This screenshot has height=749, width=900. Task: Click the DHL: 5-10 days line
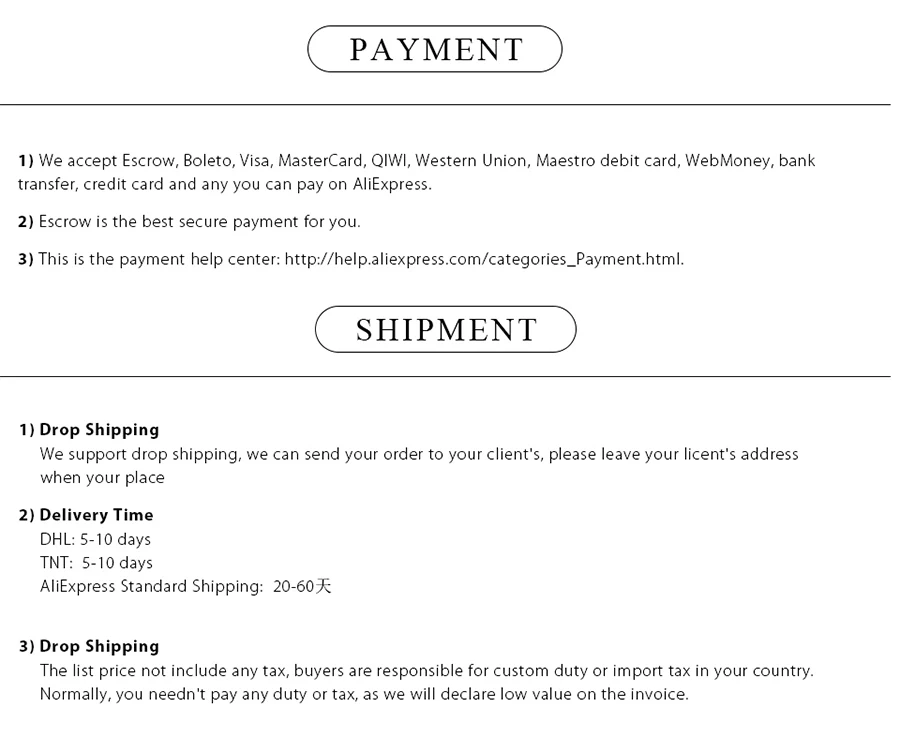pyautogui.click(x=95, y=539)
